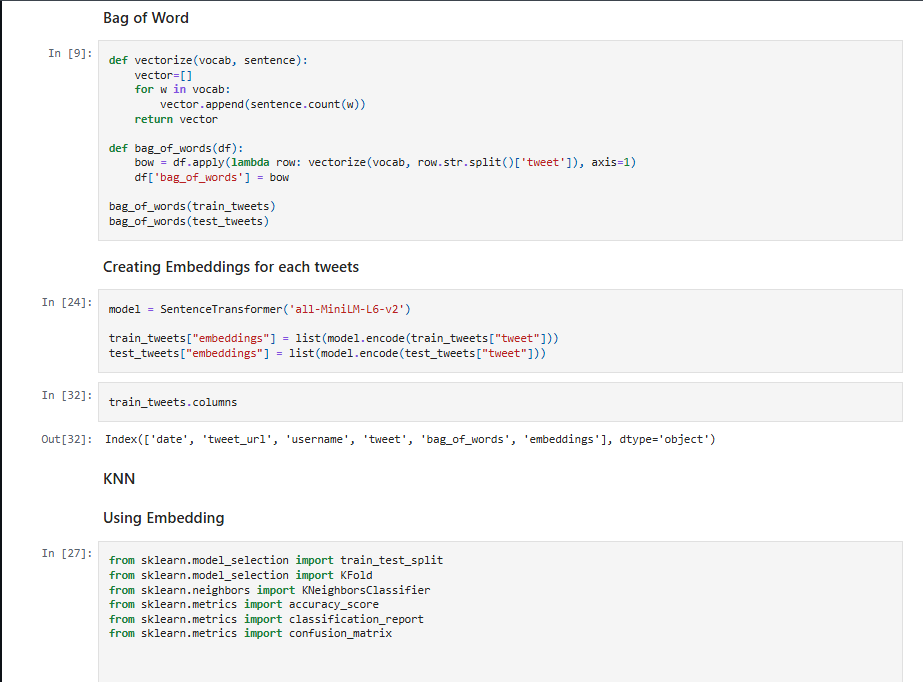The width and height of the screenshot is (923, 682).
Task: Click the In [27] cell prompt
Action: (x=68, y=553)
